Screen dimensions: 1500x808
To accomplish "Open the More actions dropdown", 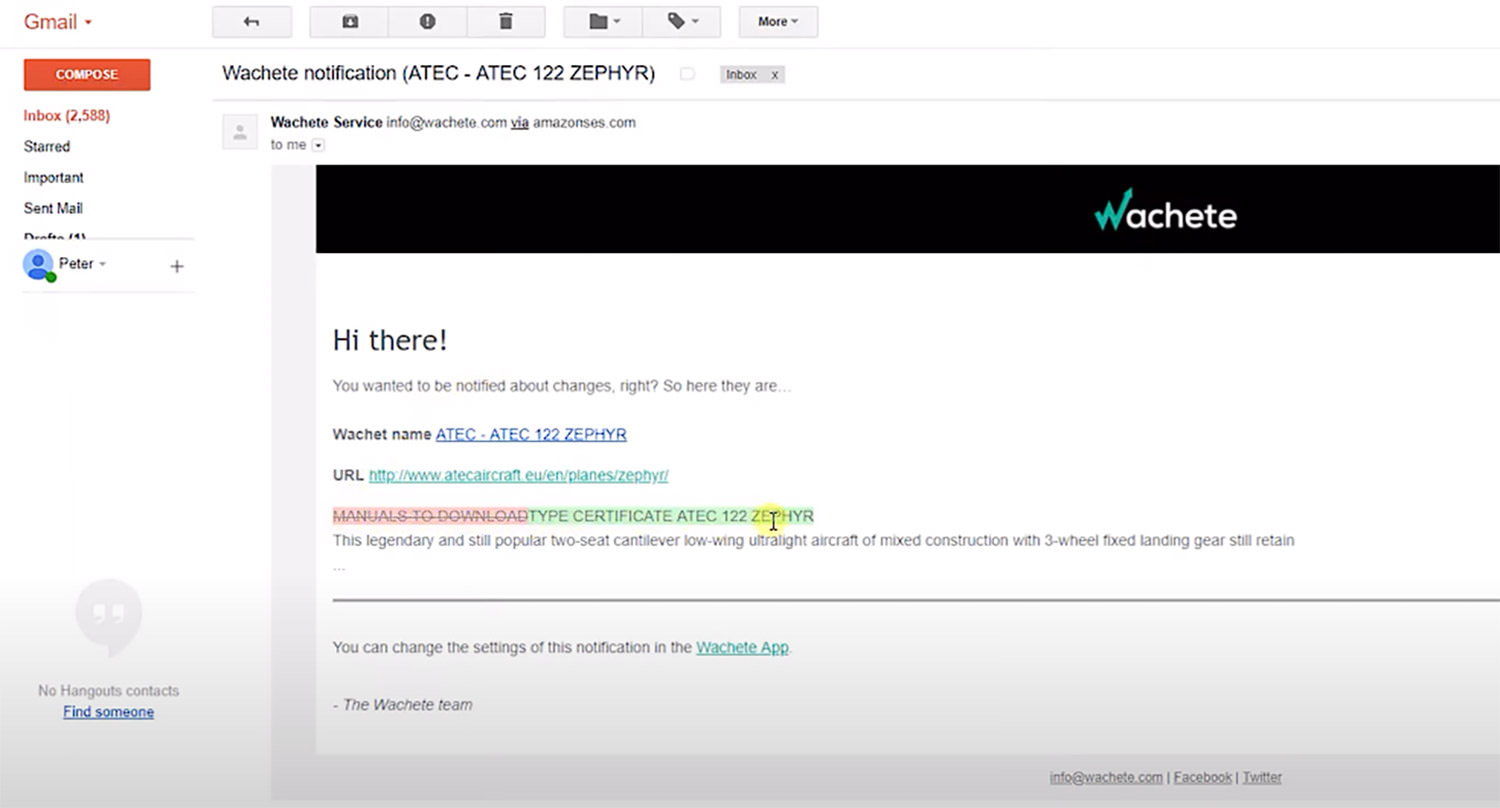I will [x=778, y=21].
